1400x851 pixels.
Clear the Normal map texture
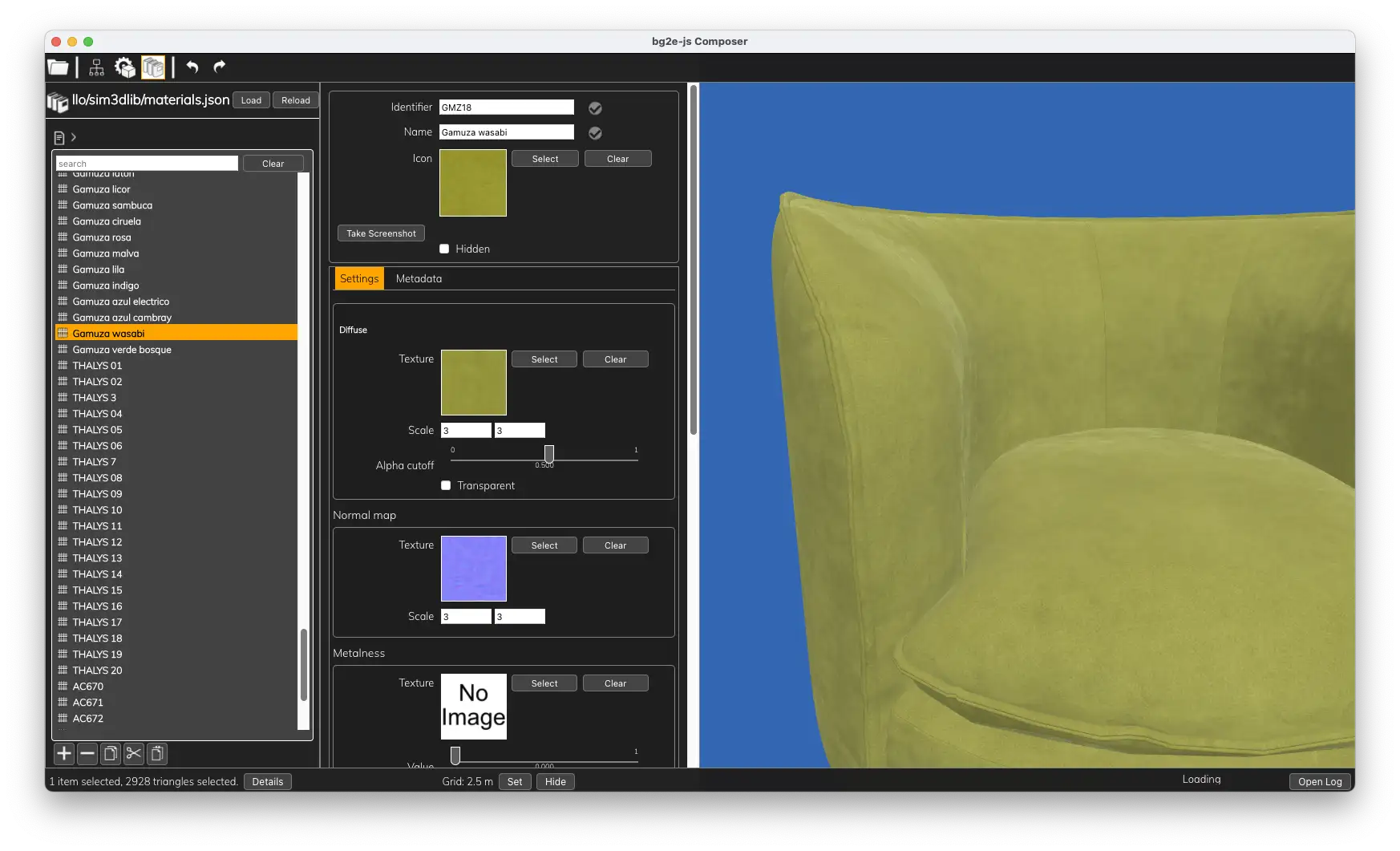(616, 545)
